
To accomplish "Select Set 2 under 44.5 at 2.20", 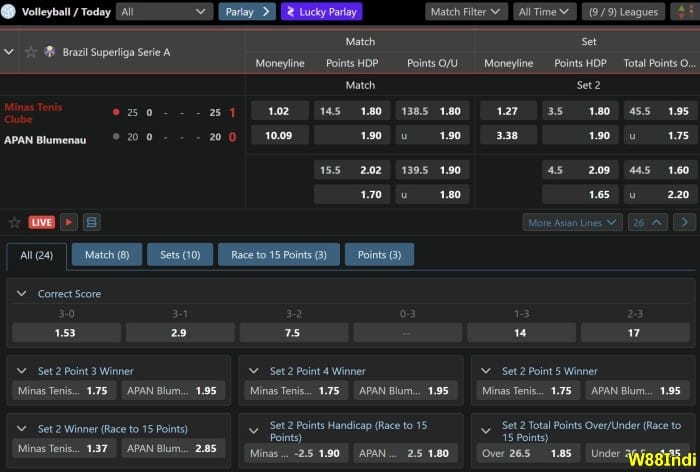I will (x=660, y=194).
